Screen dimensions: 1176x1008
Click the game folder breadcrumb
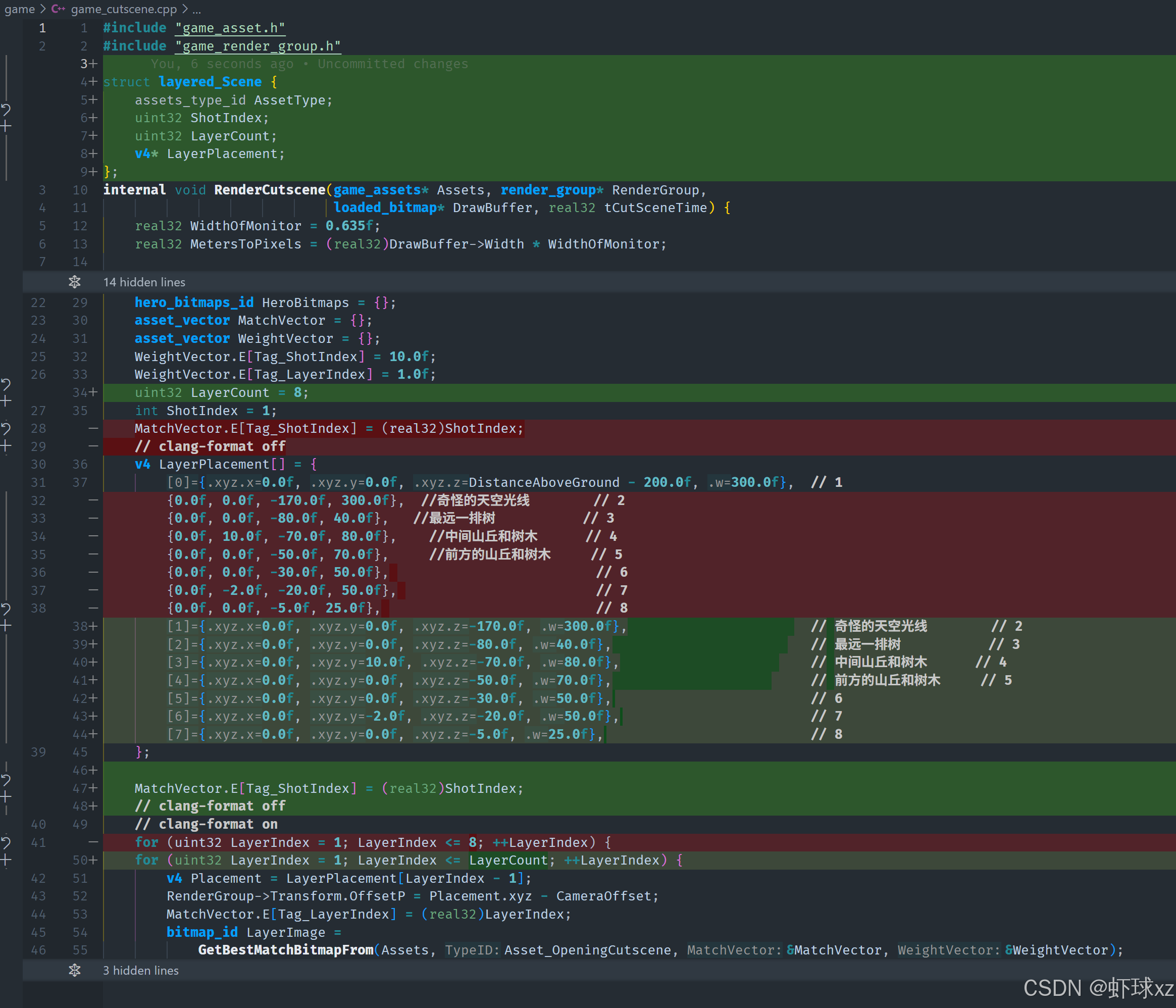click(x=19, y=9)
